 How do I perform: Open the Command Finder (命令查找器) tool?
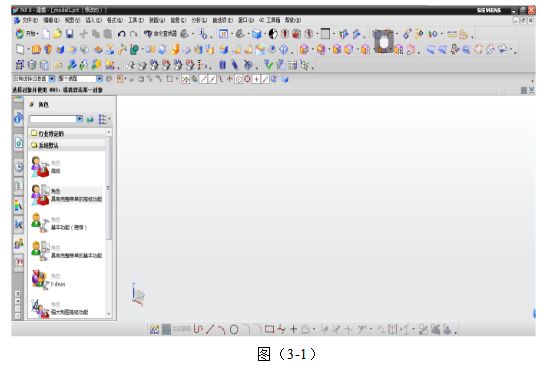pos(160,34)
